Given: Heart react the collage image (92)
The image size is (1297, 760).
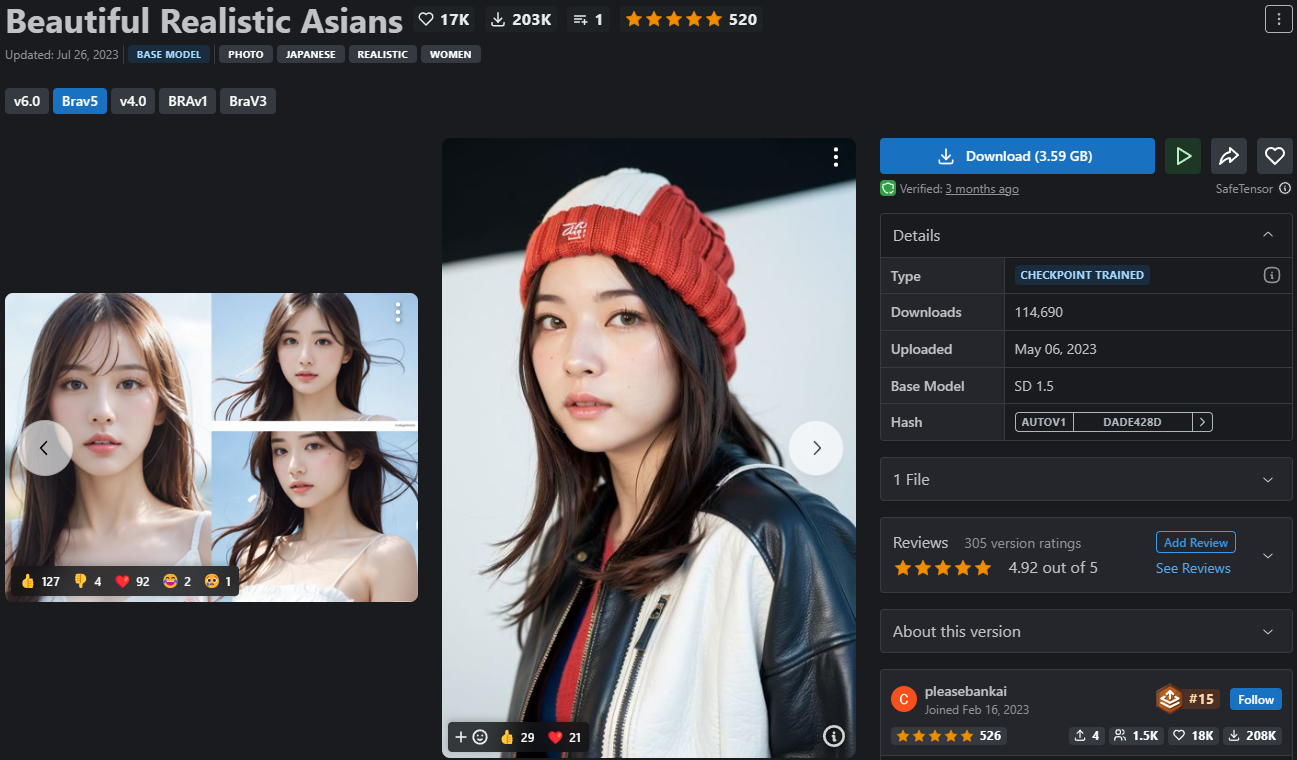Looking at the screenshot, I should pos(132,581).
